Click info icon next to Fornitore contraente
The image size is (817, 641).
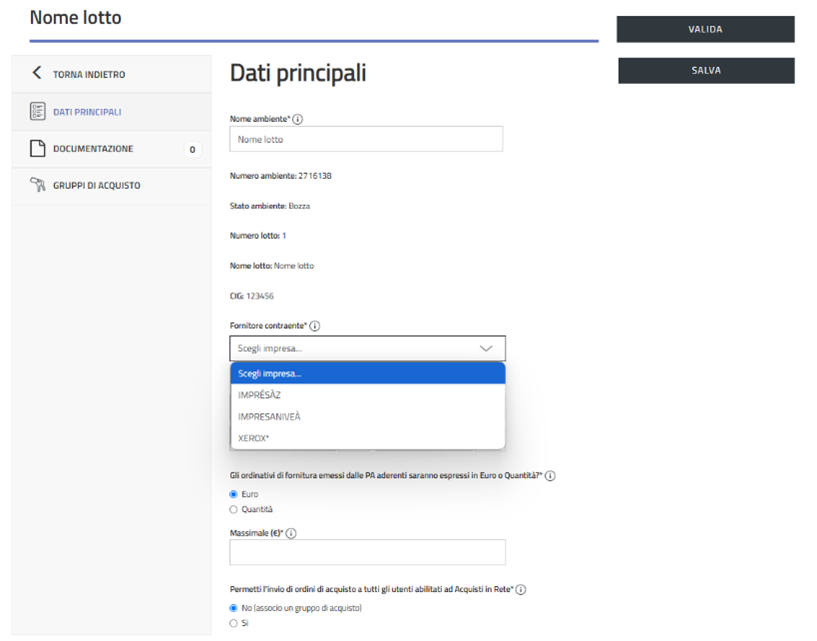coord(315,326)
